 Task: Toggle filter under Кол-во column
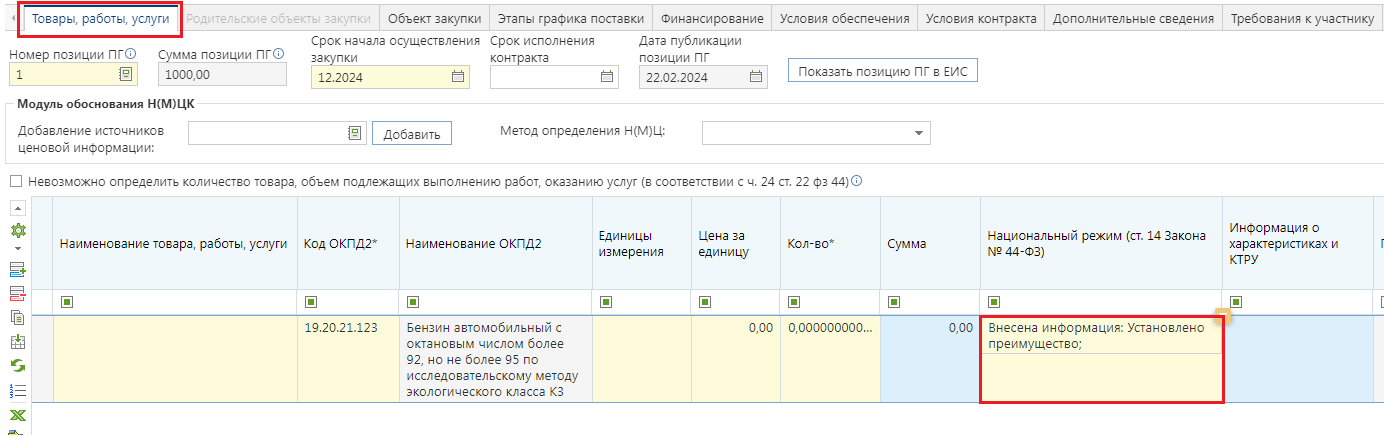point(794,301)
